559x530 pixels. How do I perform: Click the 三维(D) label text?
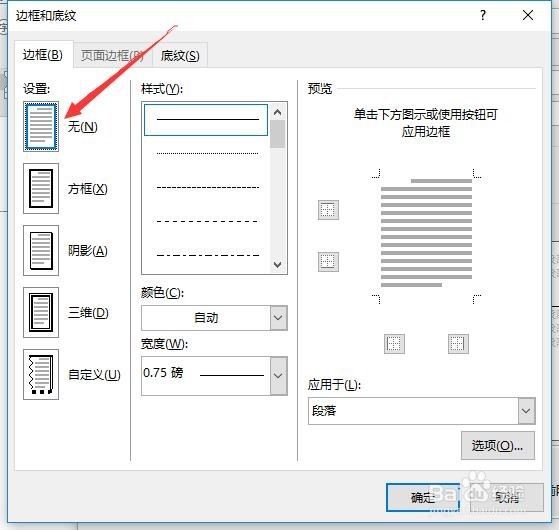coord(88,313)
